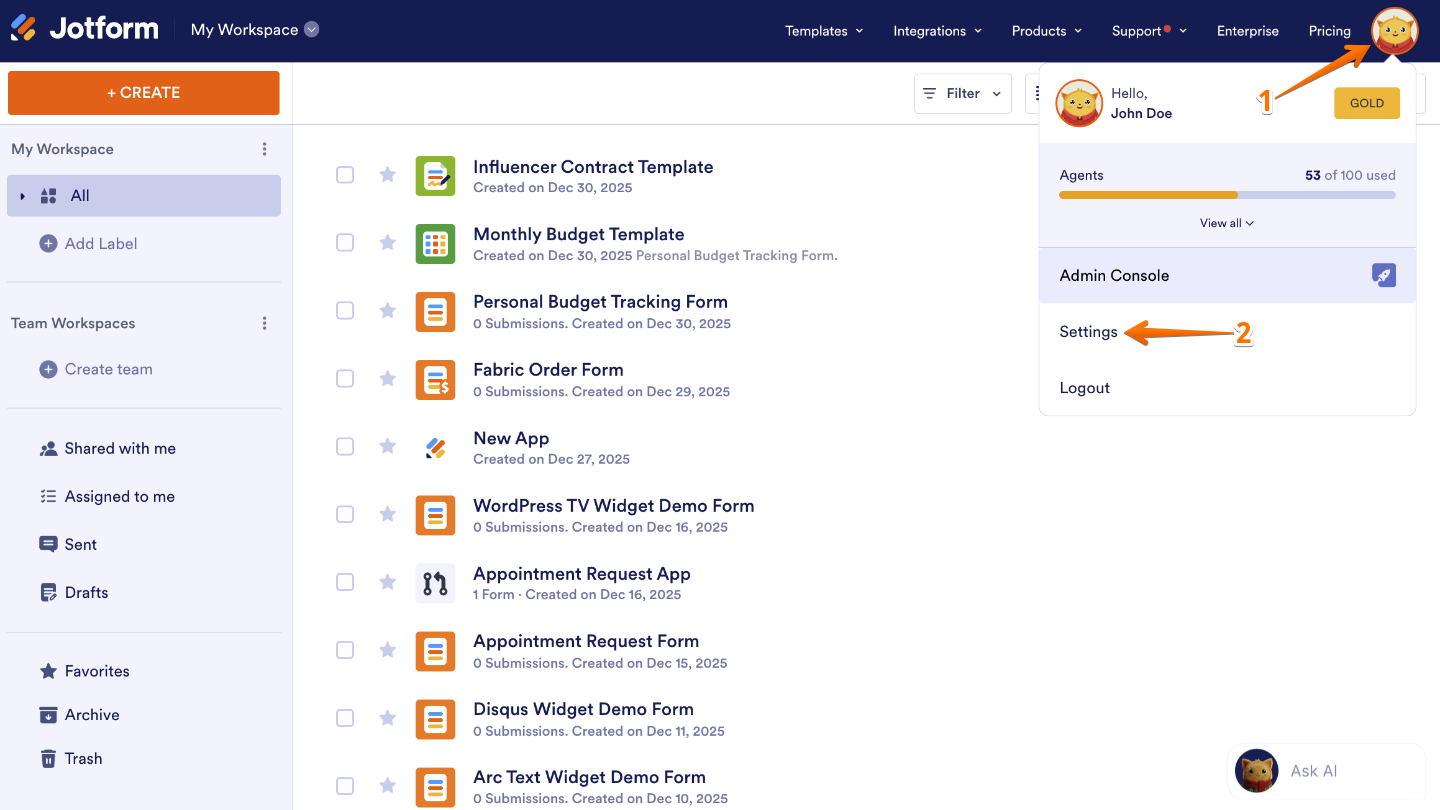Click the CREATE button

tap(143, 92)
